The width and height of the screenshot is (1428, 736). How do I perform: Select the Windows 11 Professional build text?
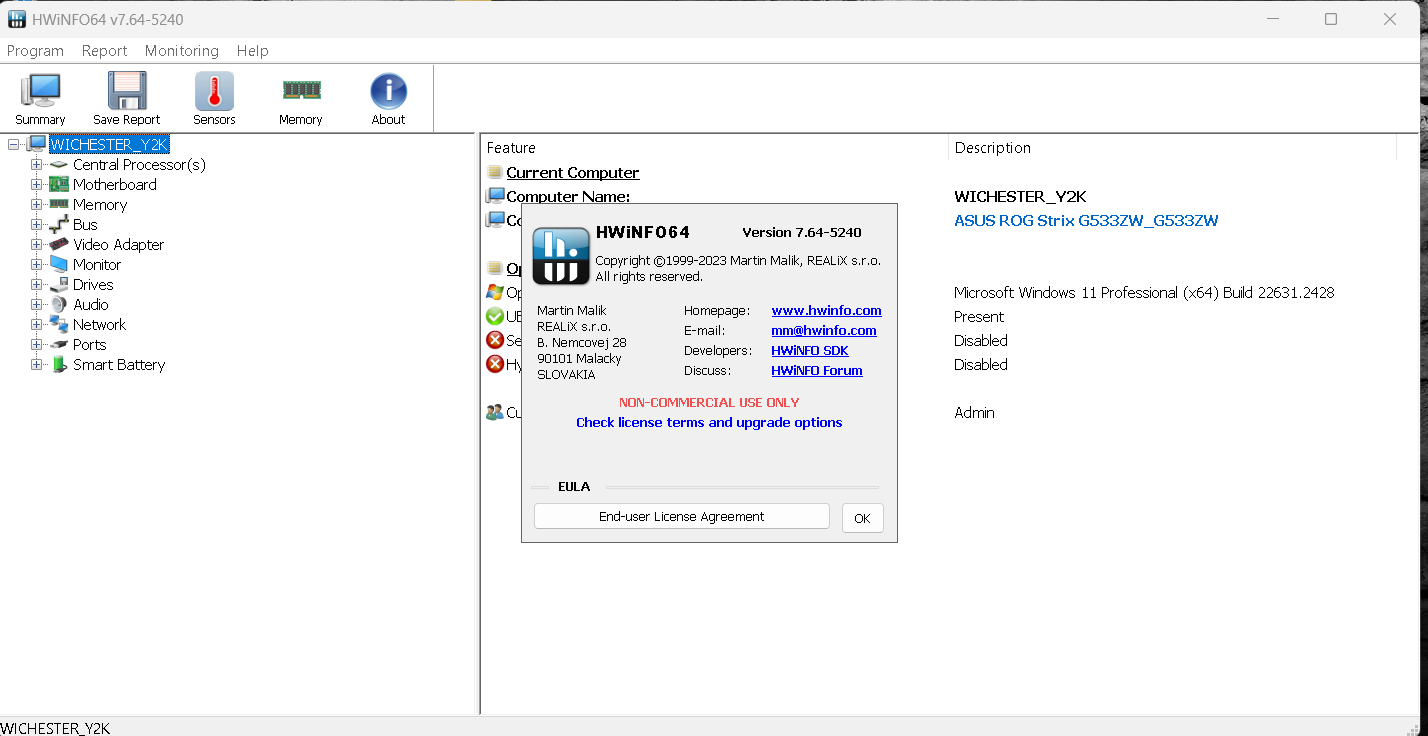click(1144, 293)
